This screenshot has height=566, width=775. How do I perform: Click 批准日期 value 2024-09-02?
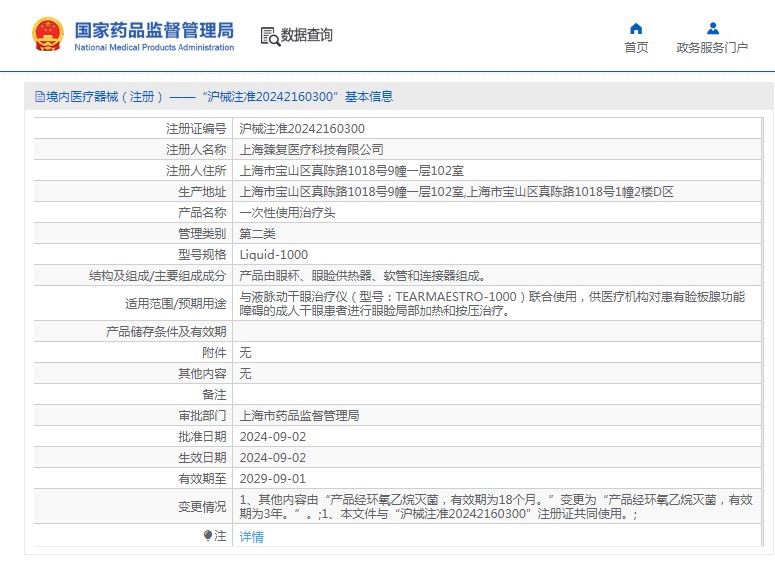[273, 436]
